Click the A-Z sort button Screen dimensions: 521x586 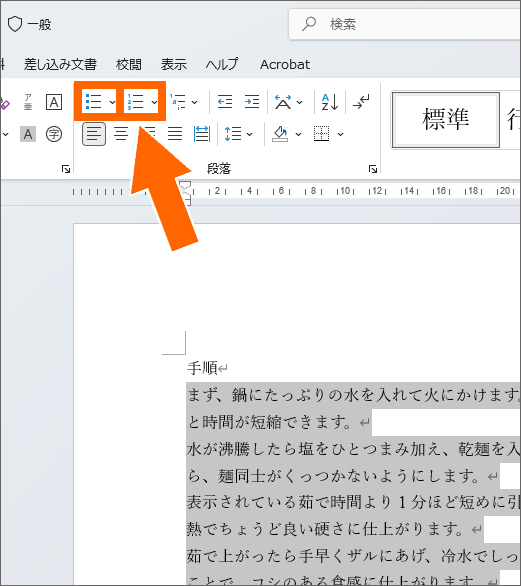click(x=330, y=102)
